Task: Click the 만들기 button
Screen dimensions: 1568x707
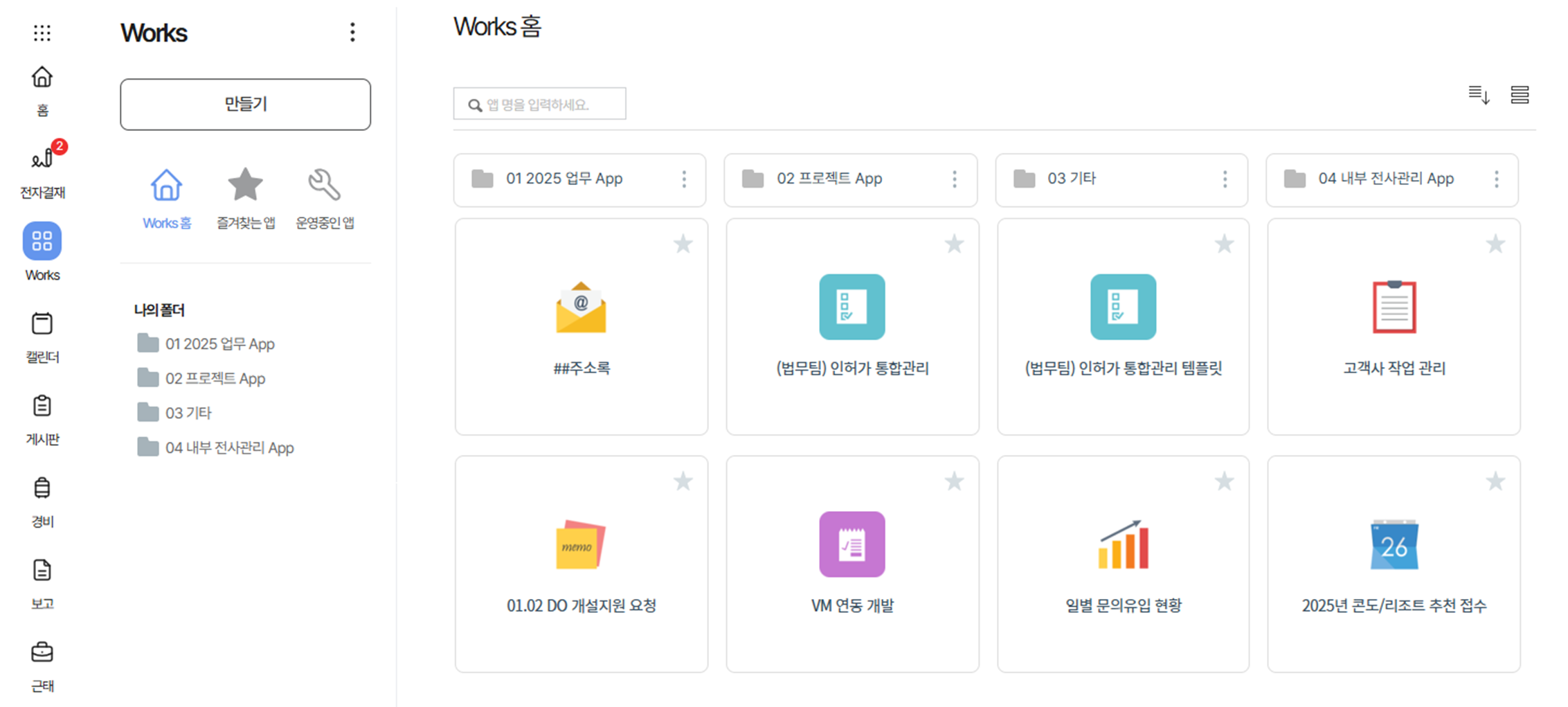Action: (245, 105)
